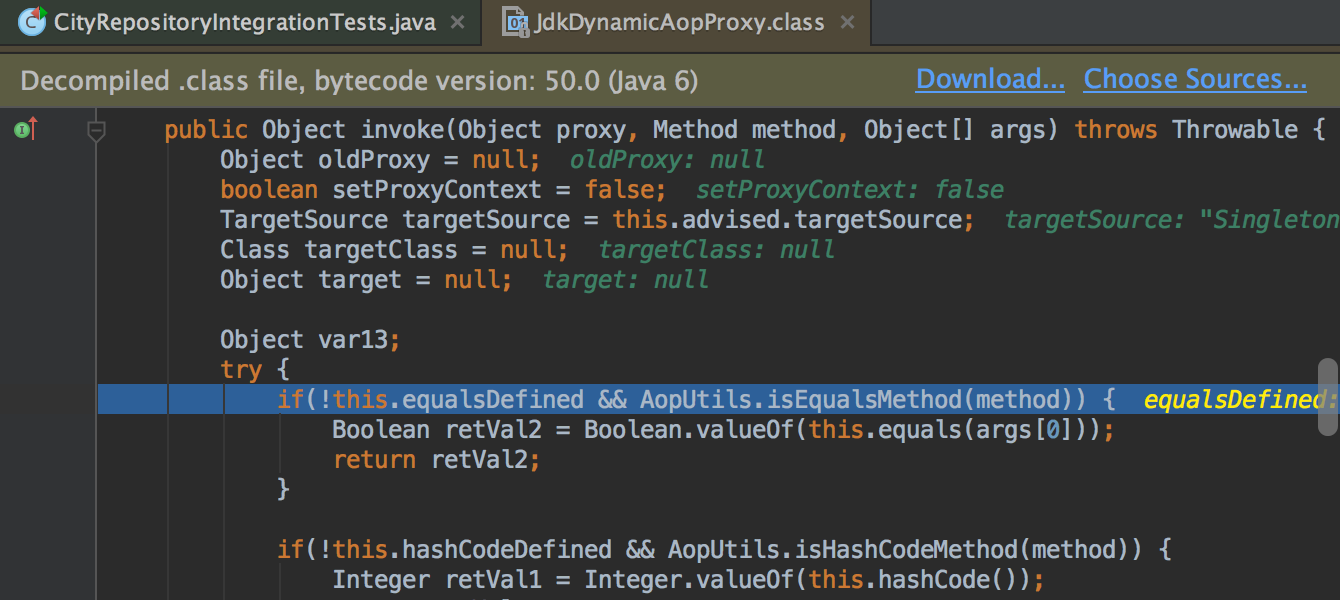Click 'throws Throwable' in method signature
1340x600 pixels.
pyautogui.click(x=1186, y=130)
